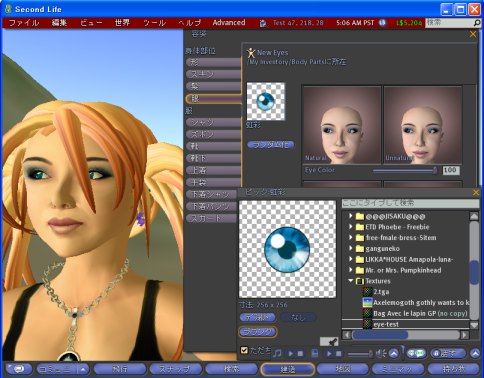Select the スキン body part tab

click(x=213, y=74)
